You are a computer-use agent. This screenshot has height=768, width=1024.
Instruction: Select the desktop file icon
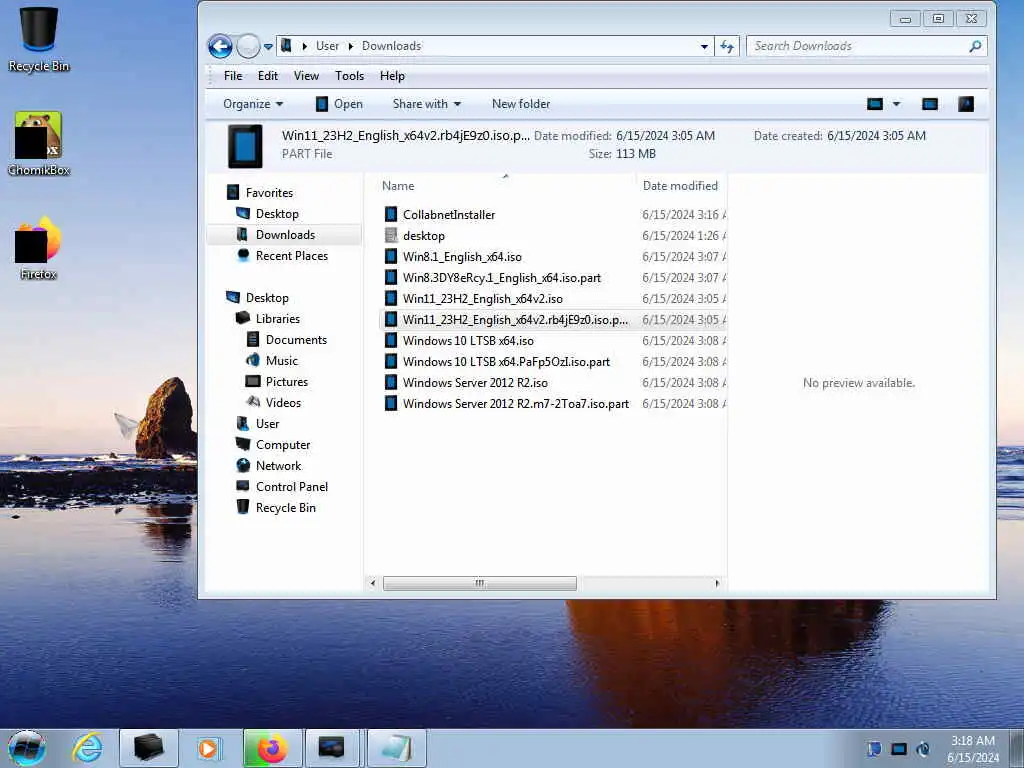pyautogui.click(x=391, y=236)
